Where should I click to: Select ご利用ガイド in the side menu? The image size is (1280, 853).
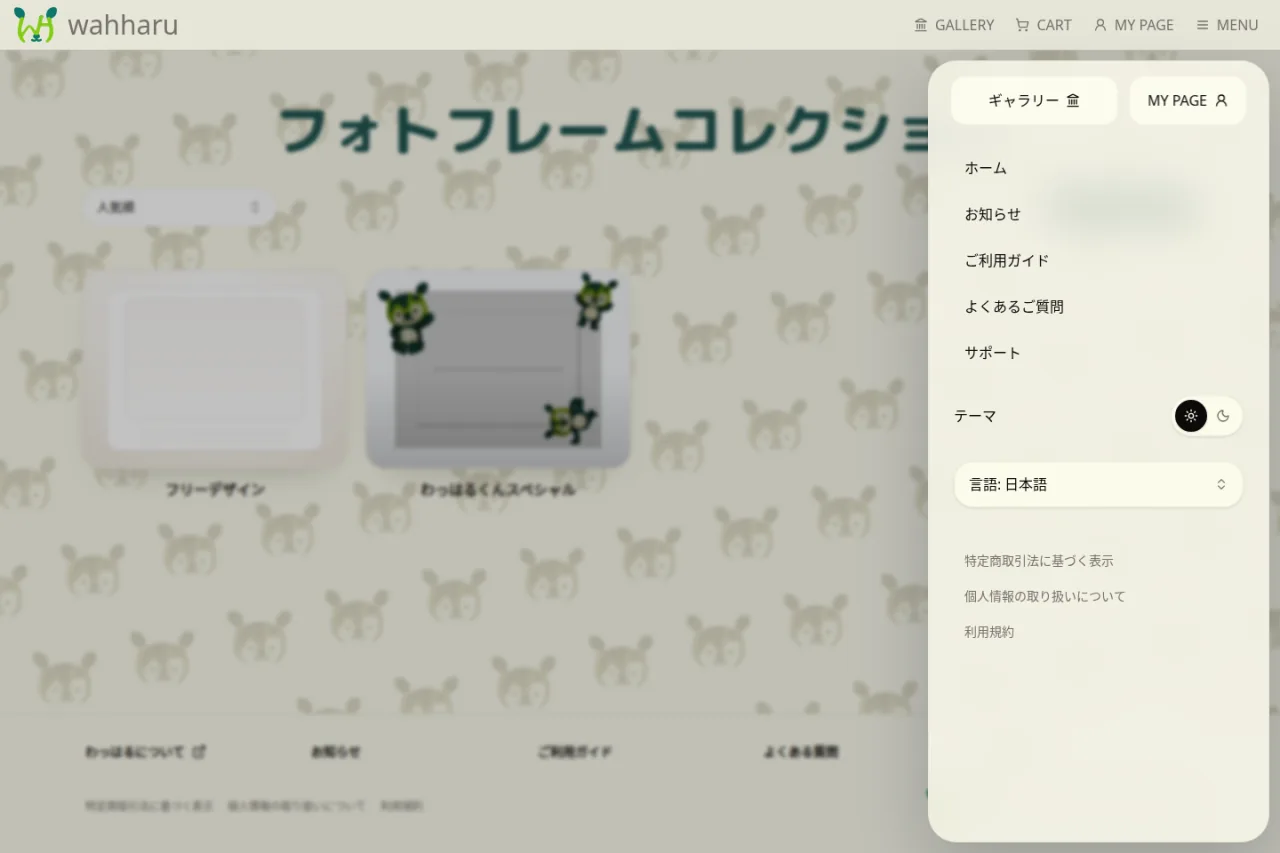[x=1007, y=260]
